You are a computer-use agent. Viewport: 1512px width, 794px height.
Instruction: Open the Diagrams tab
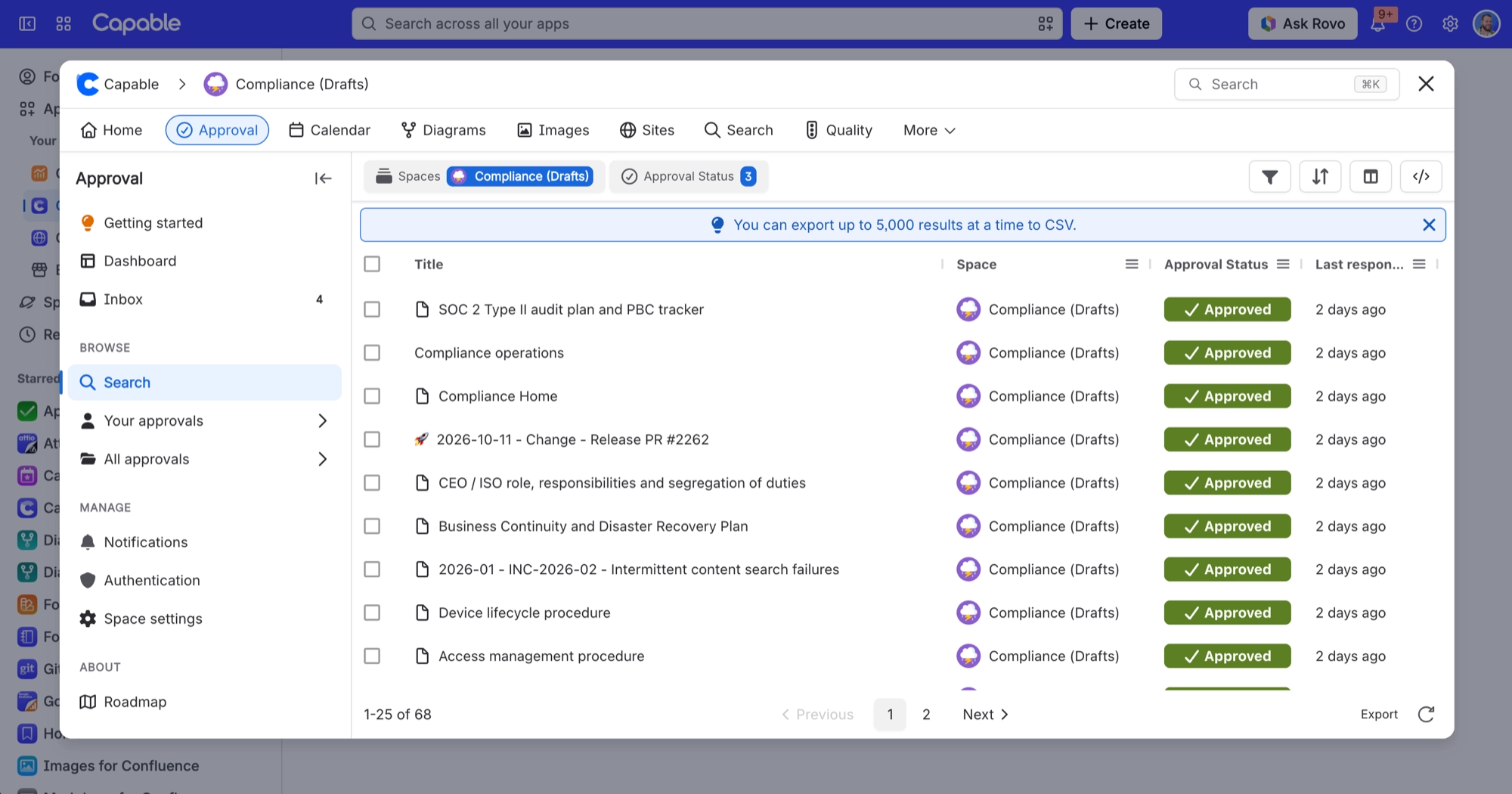click(444, 131)
